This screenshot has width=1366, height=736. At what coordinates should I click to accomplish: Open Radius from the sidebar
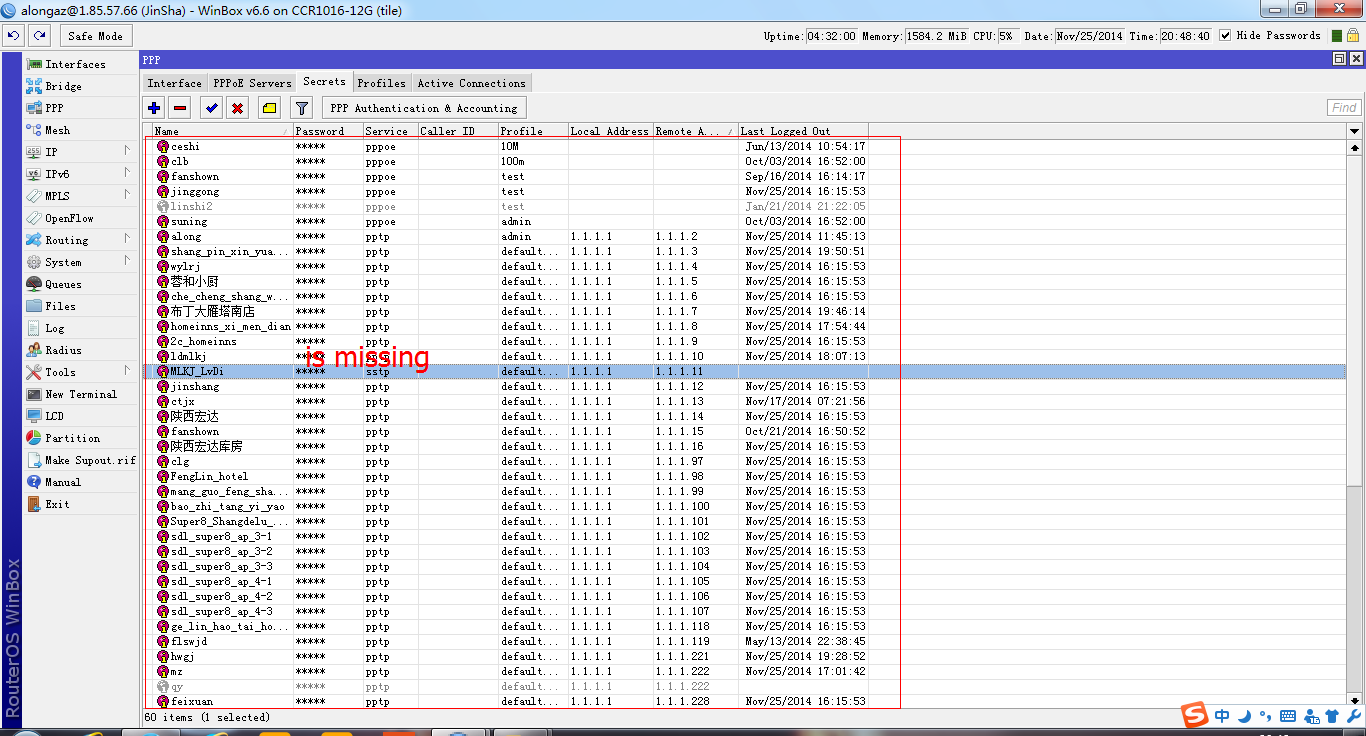(80, 350)
